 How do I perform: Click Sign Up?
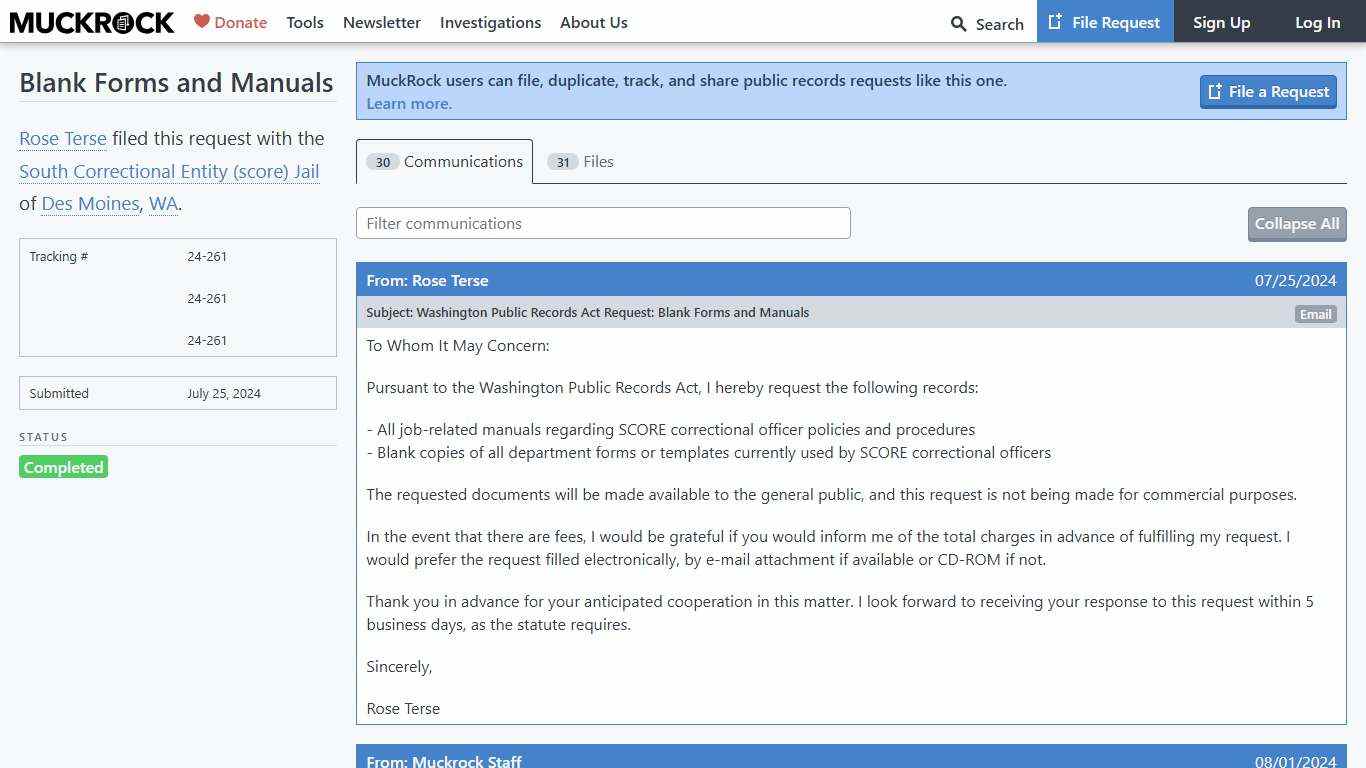1221,22
